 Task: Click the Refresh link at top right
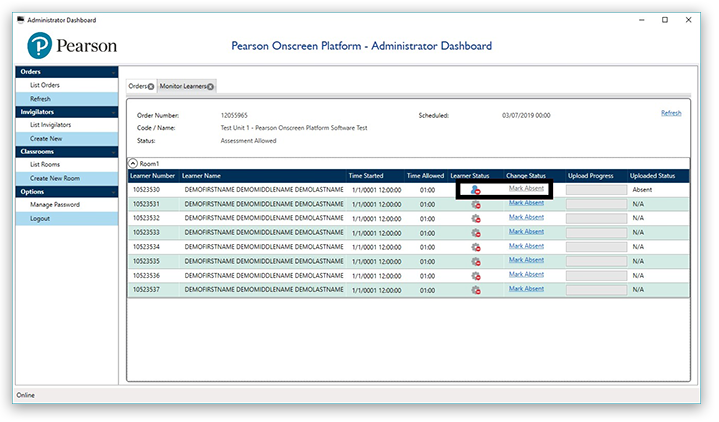click(x=671, y=113)
